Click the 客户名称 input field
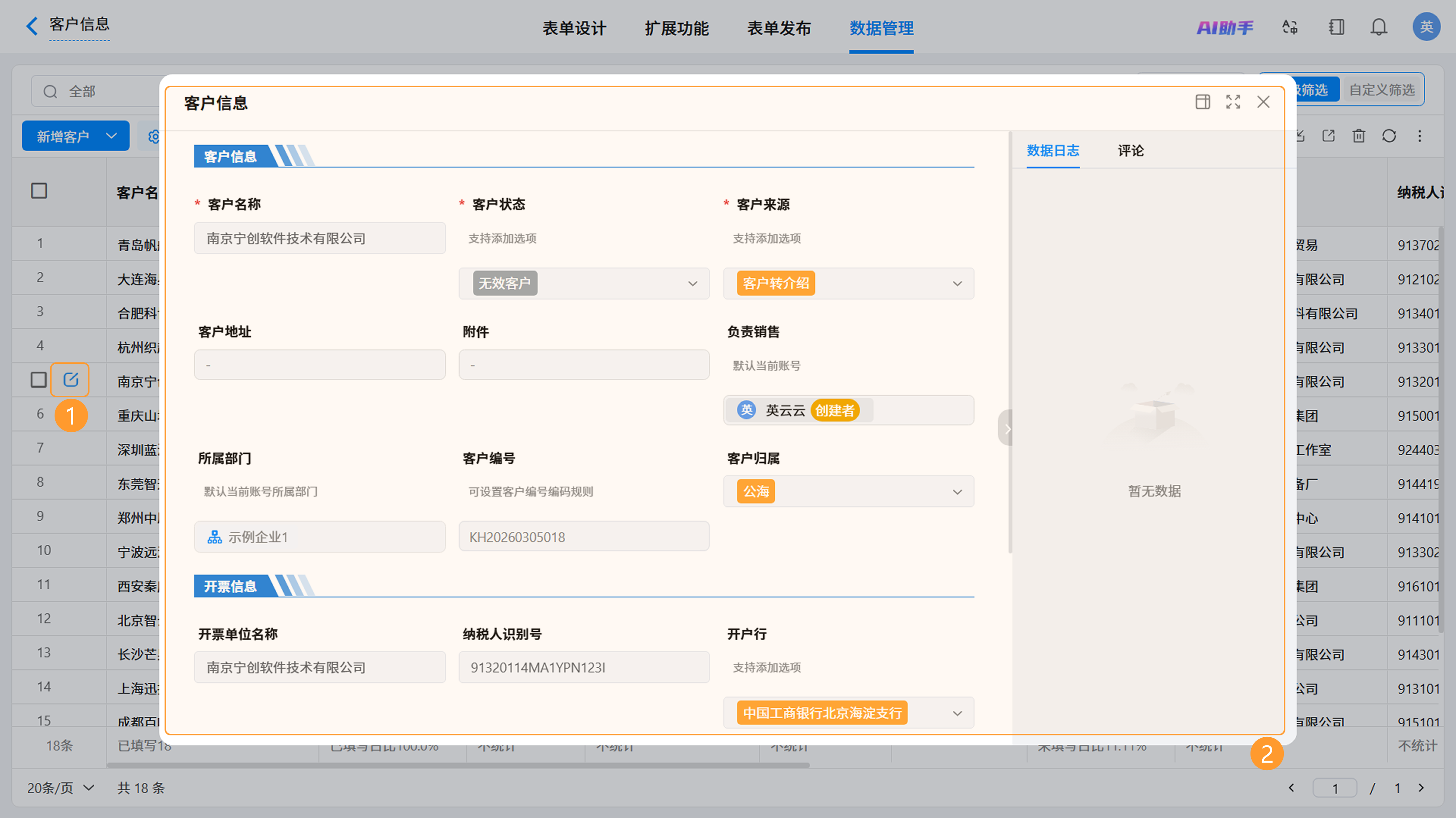This screenshot has width=1456, height=818. coord(320,238)
